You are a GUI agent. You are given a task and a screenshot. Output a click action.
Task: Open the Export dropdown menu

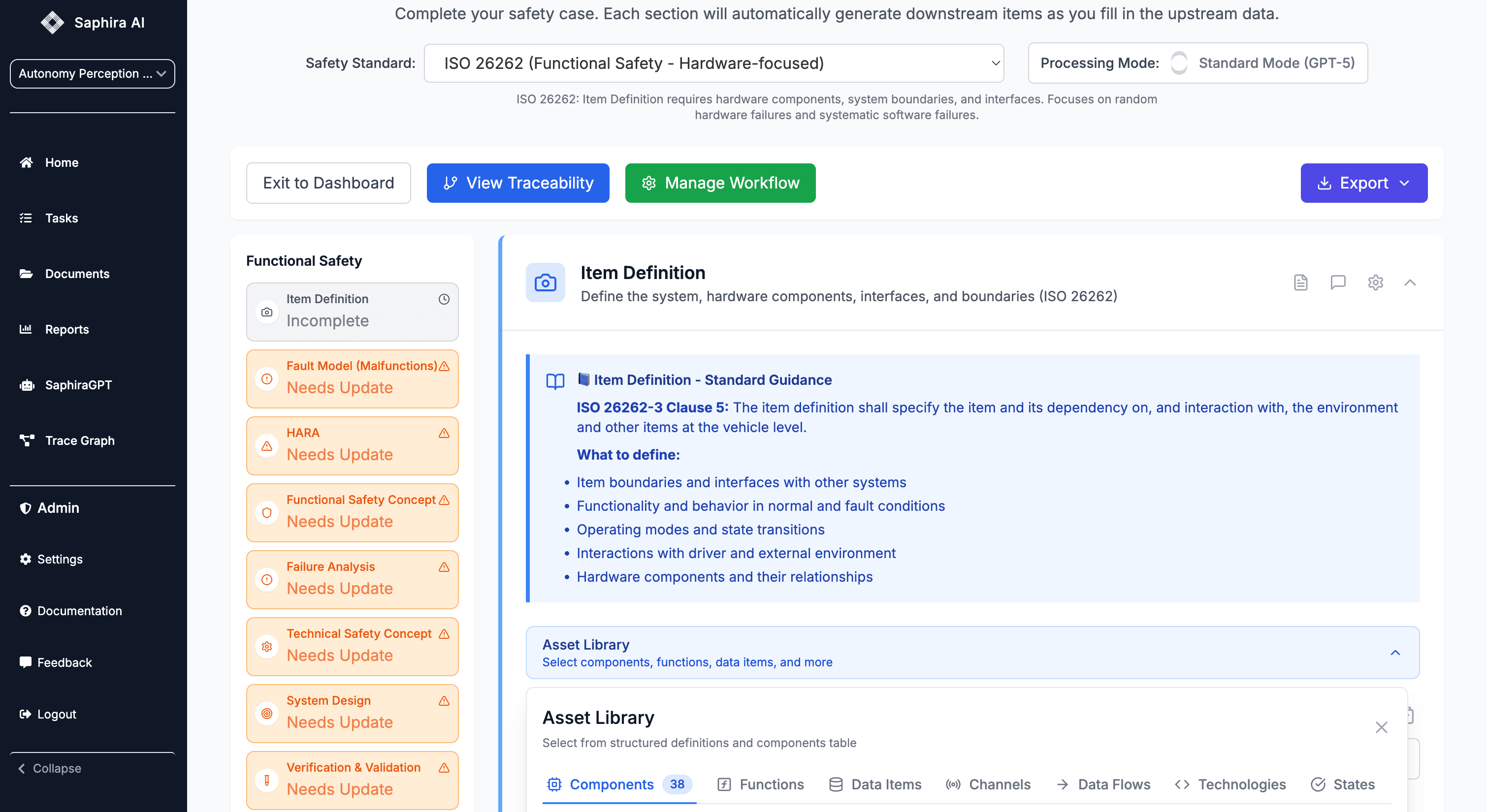[x=1363, y=183]
